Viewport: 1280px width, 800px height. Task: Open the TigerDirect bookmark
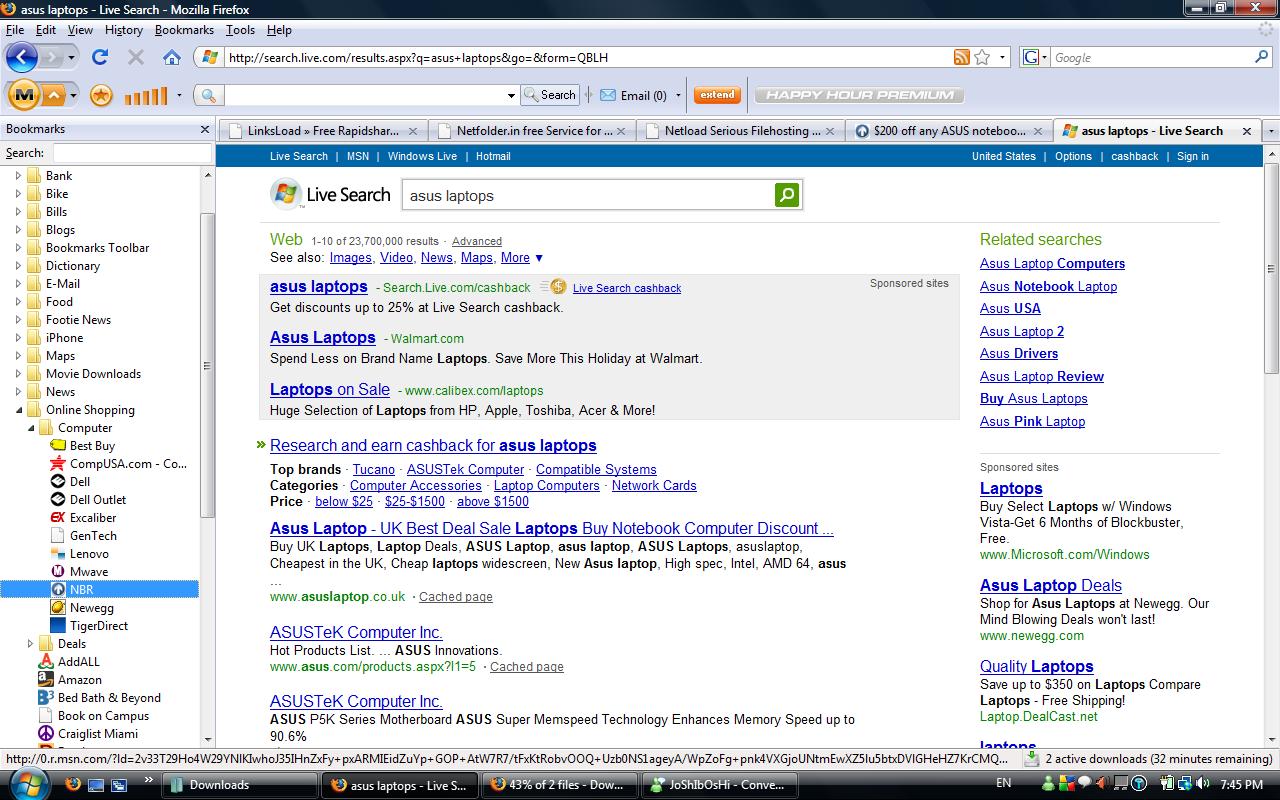99,626
